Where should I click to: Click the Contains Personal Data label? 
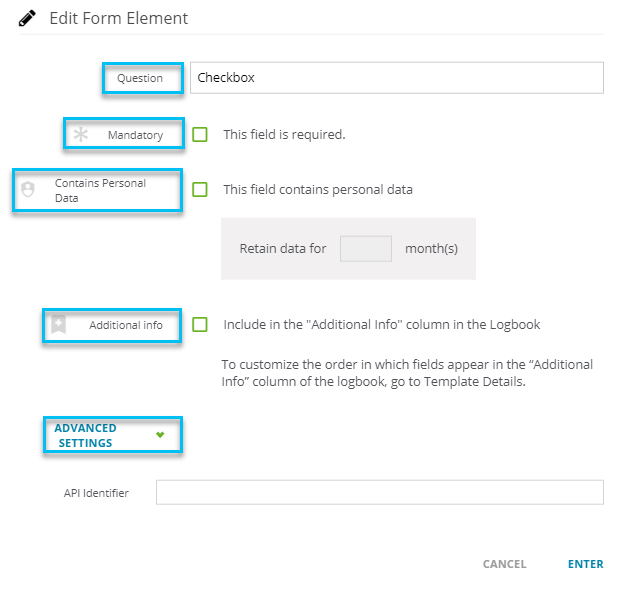click(100, 190)
